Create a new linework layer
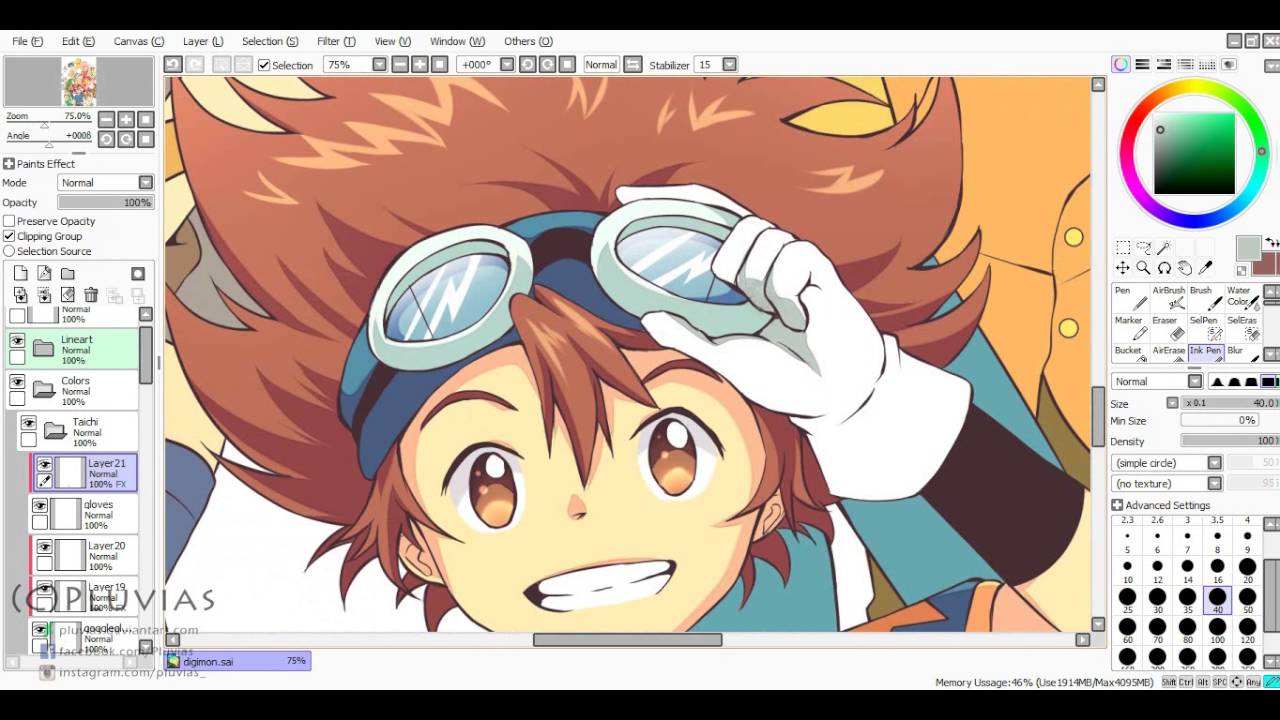The image size is (1280, 720). [x=44, y=274]
